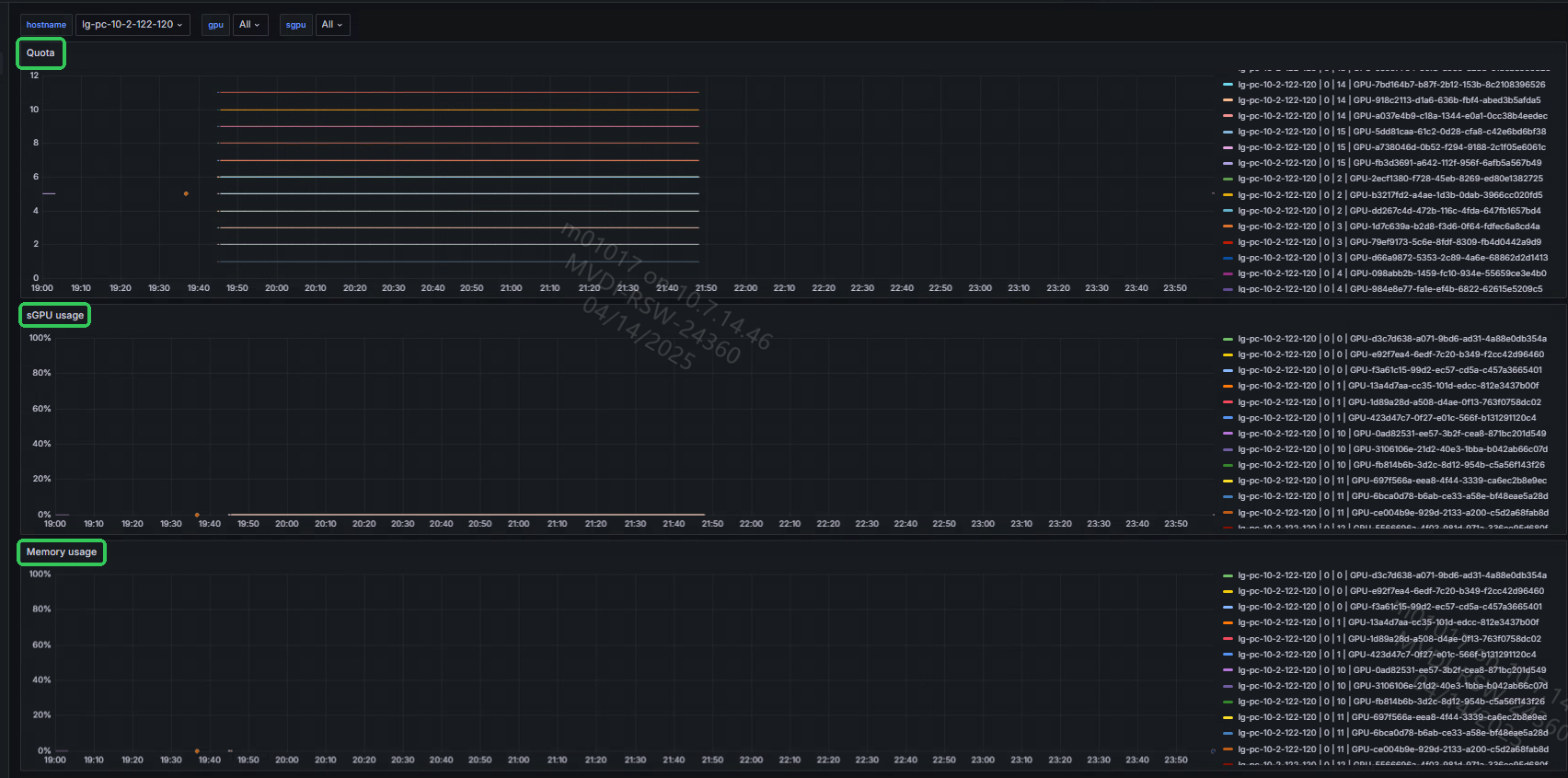Click the 21:00 time label on Quota axis

click(x=511, y=288)
